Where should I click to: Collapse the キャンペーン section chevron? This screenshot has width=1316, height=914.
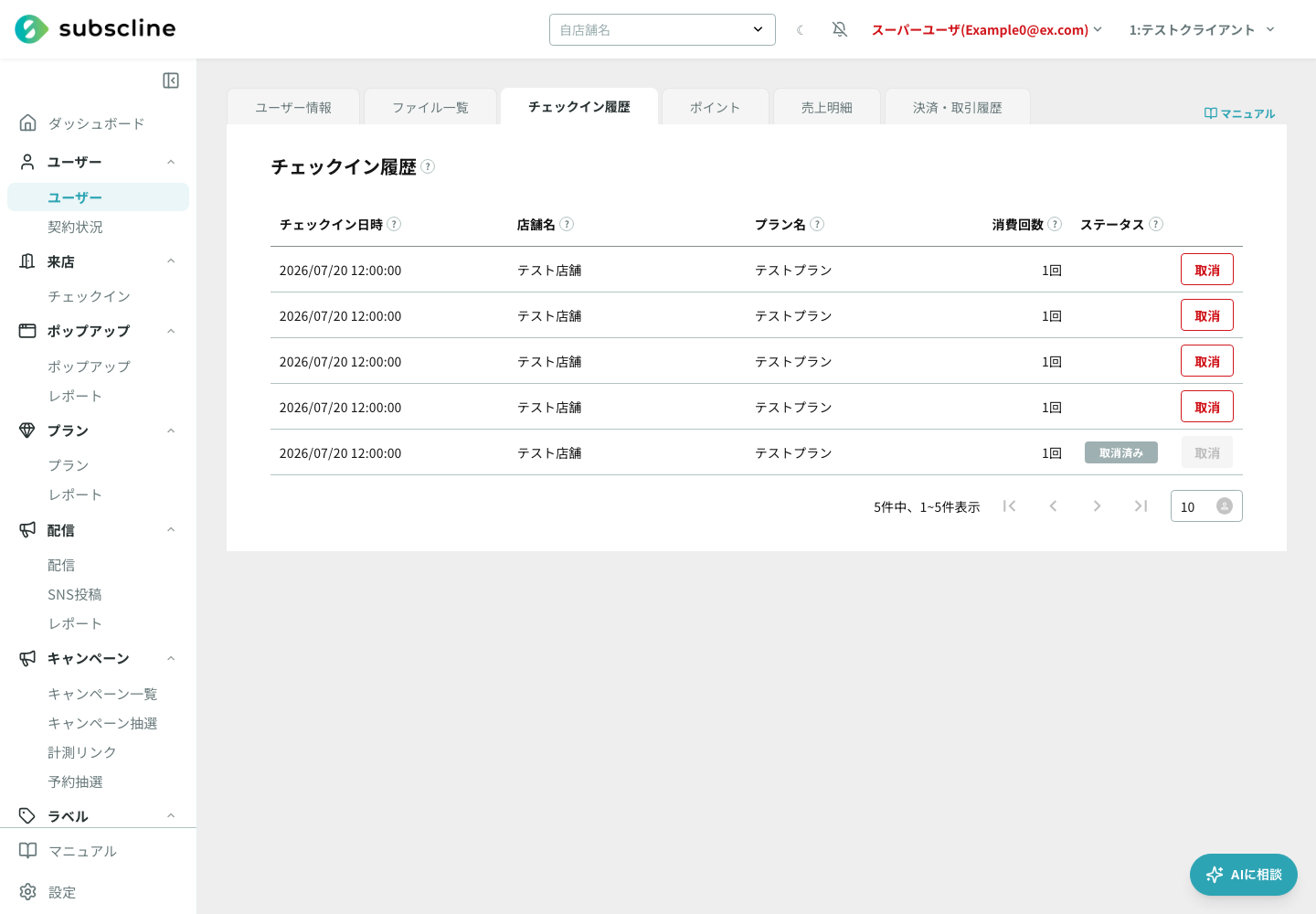tap(171, 658)
